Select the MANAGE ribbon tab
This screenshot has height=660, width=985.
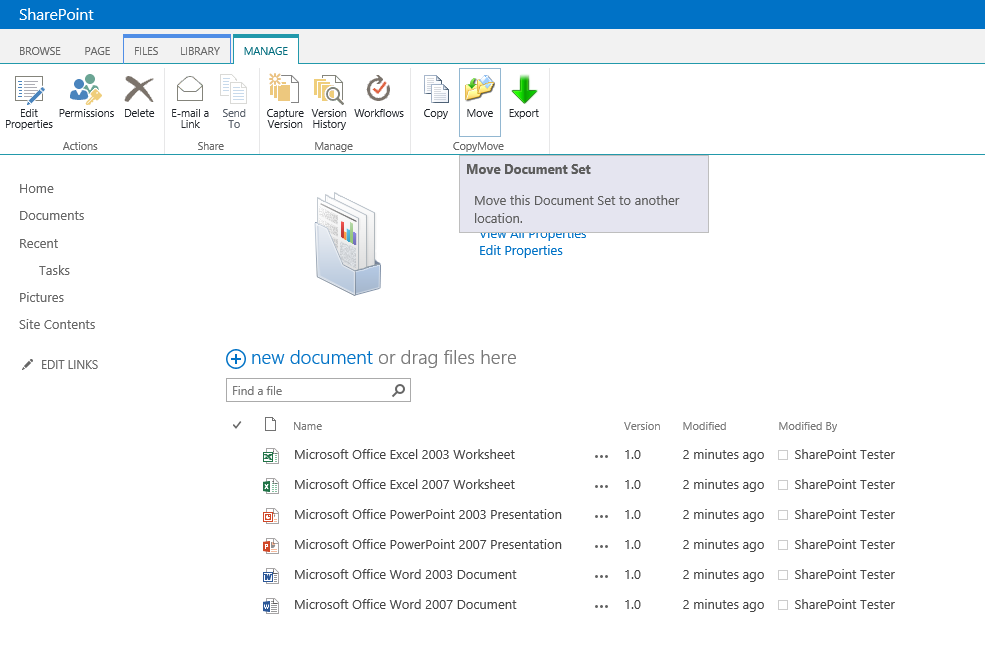(x=266, y=51)
